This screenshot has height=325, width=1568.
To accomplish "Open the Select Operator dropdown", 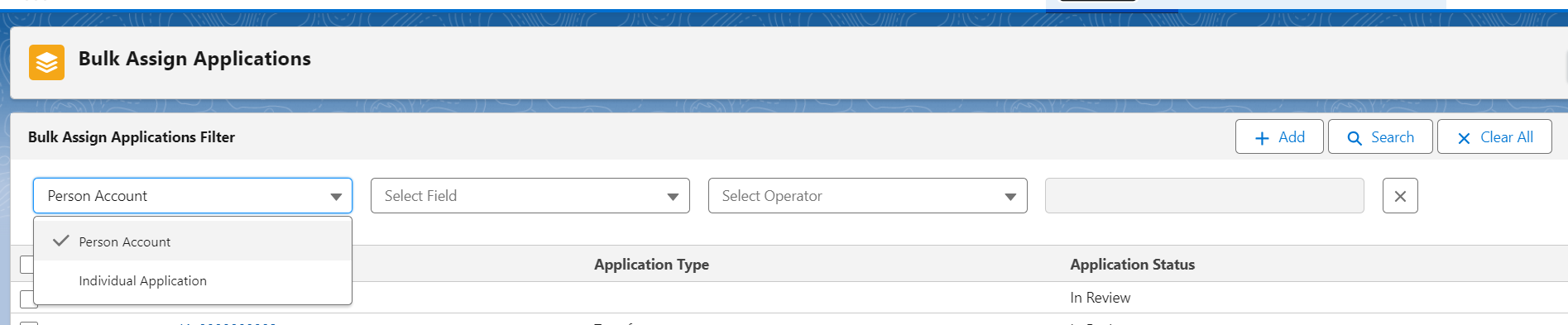I will 868,196.
